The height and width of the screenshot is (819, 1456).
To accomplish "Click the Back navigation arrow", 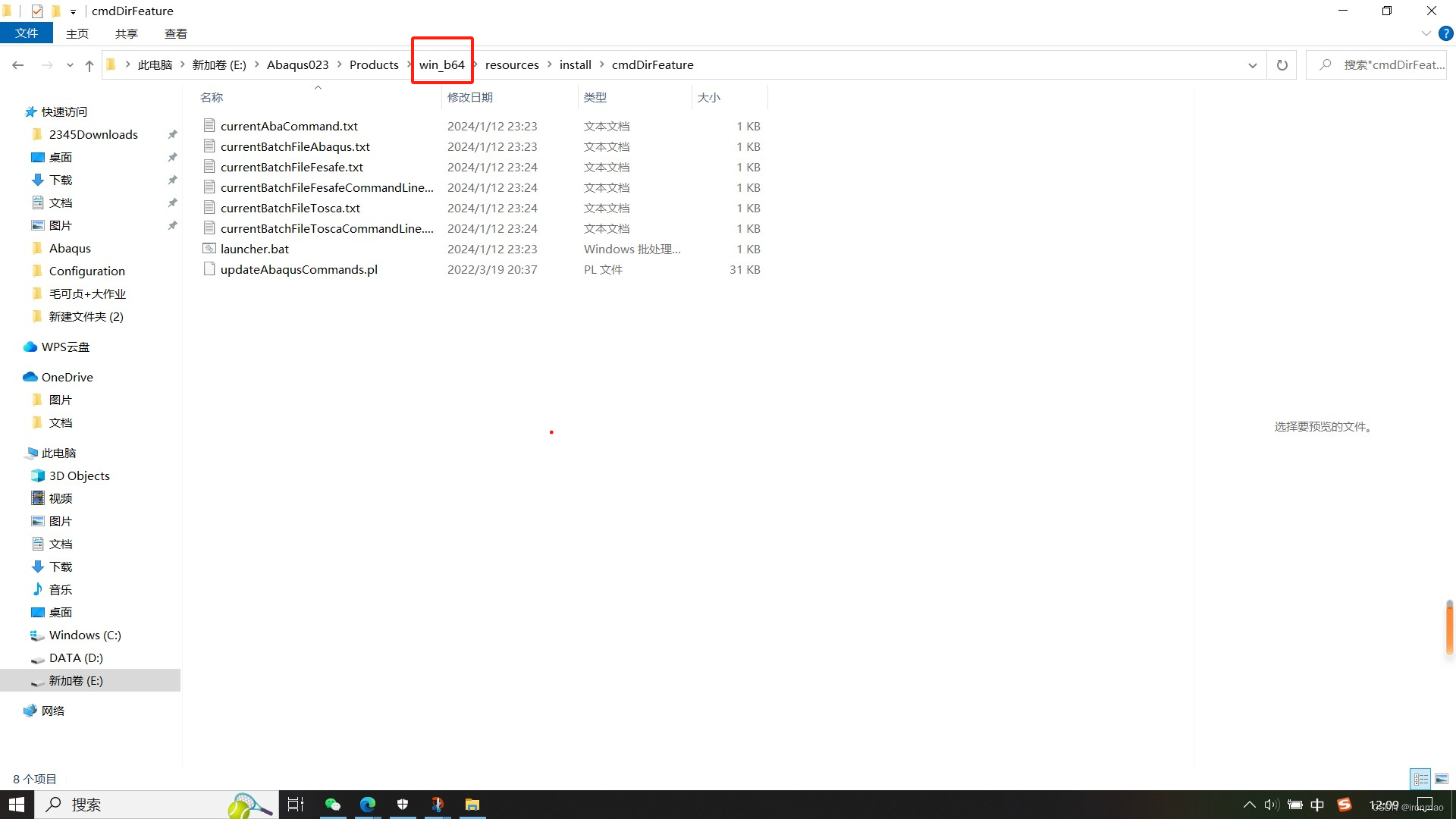I will 18,65.
